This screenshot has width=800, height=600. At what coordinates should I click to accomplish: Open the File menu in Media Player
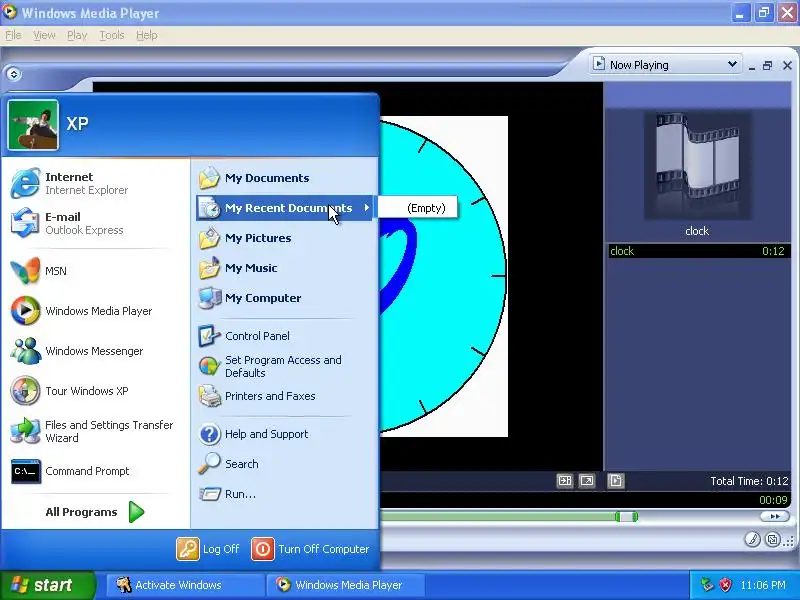point(13,35)
